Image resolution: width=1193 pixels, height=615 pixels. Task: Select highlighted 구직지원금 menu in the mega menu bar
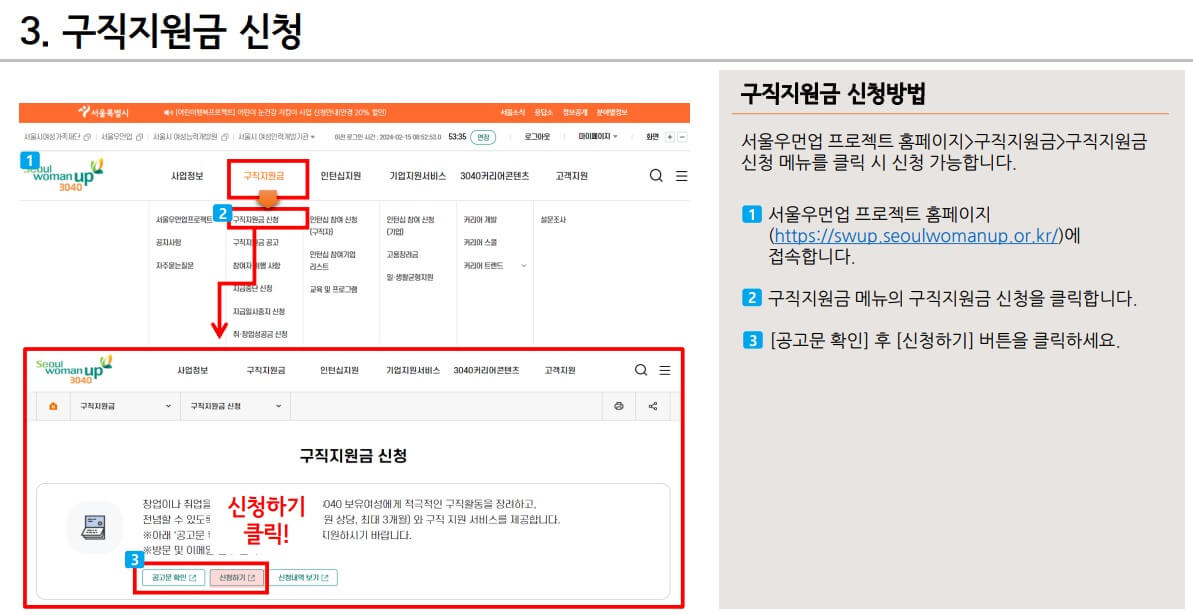[263, 176]
